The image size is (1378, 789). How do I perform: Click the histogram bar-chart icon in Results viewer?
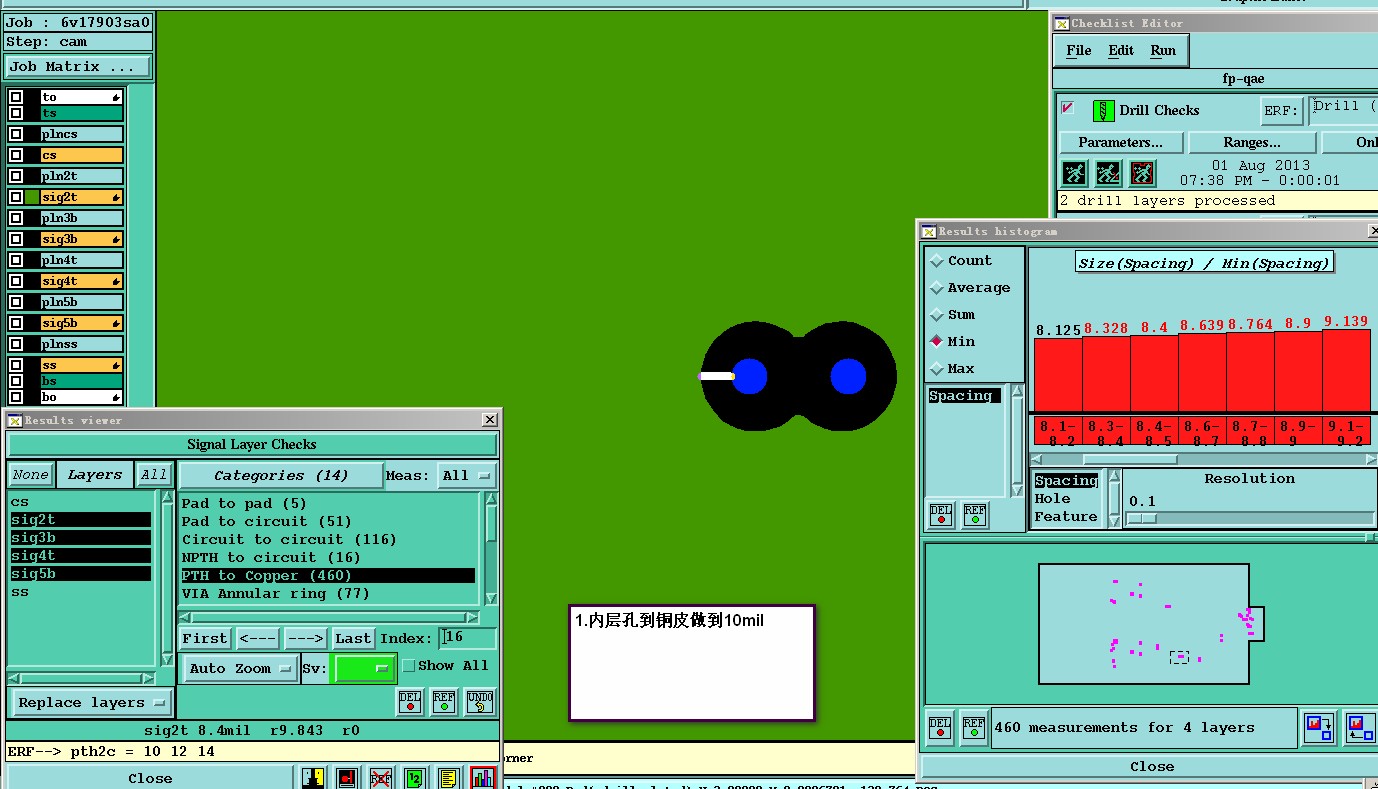(483, 778)
